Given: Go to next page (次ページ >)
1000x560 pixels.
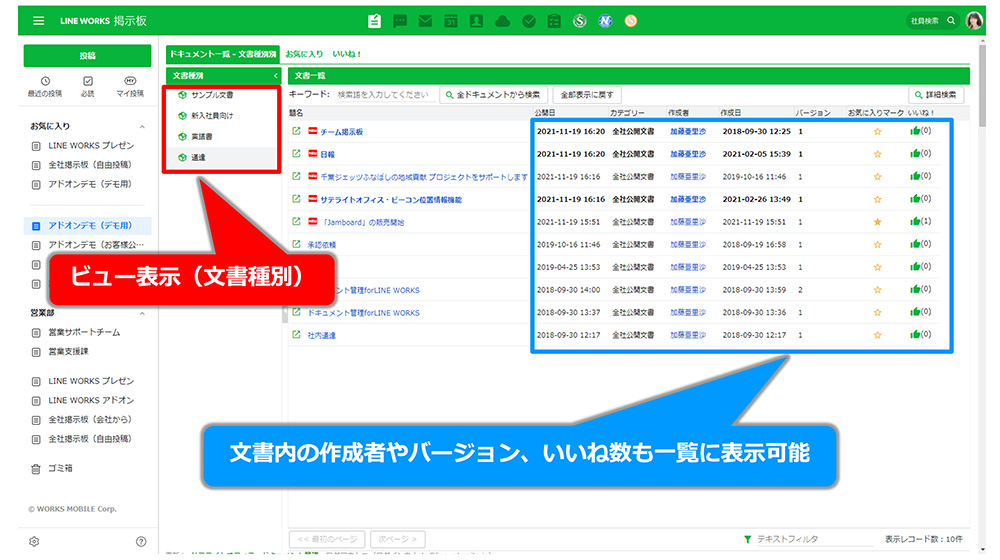Looking at the screenshot, I should [x=397, y=539].
